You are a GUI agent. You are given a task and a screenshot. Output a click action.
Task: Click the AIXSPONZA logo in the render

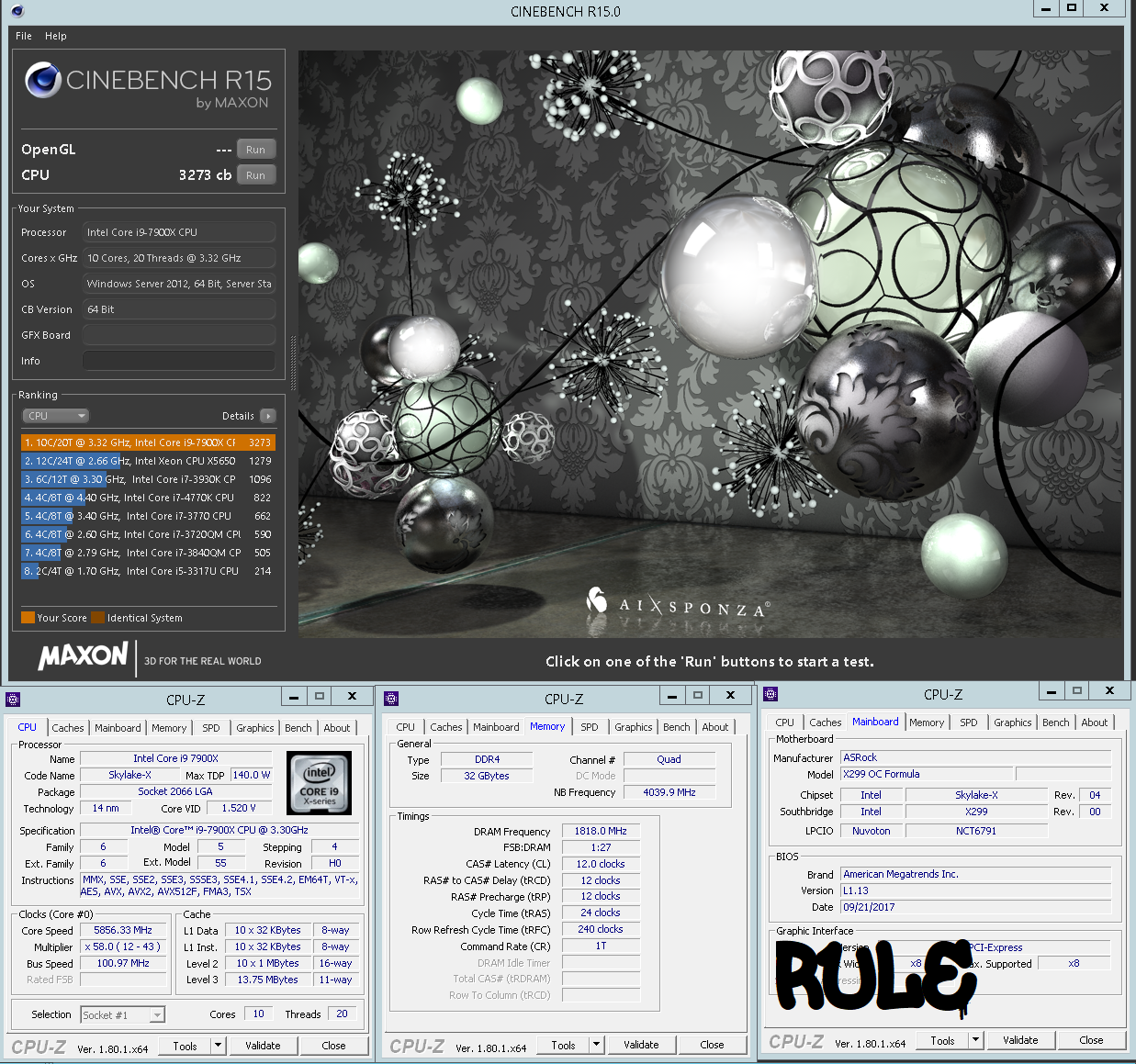(678, 603)
